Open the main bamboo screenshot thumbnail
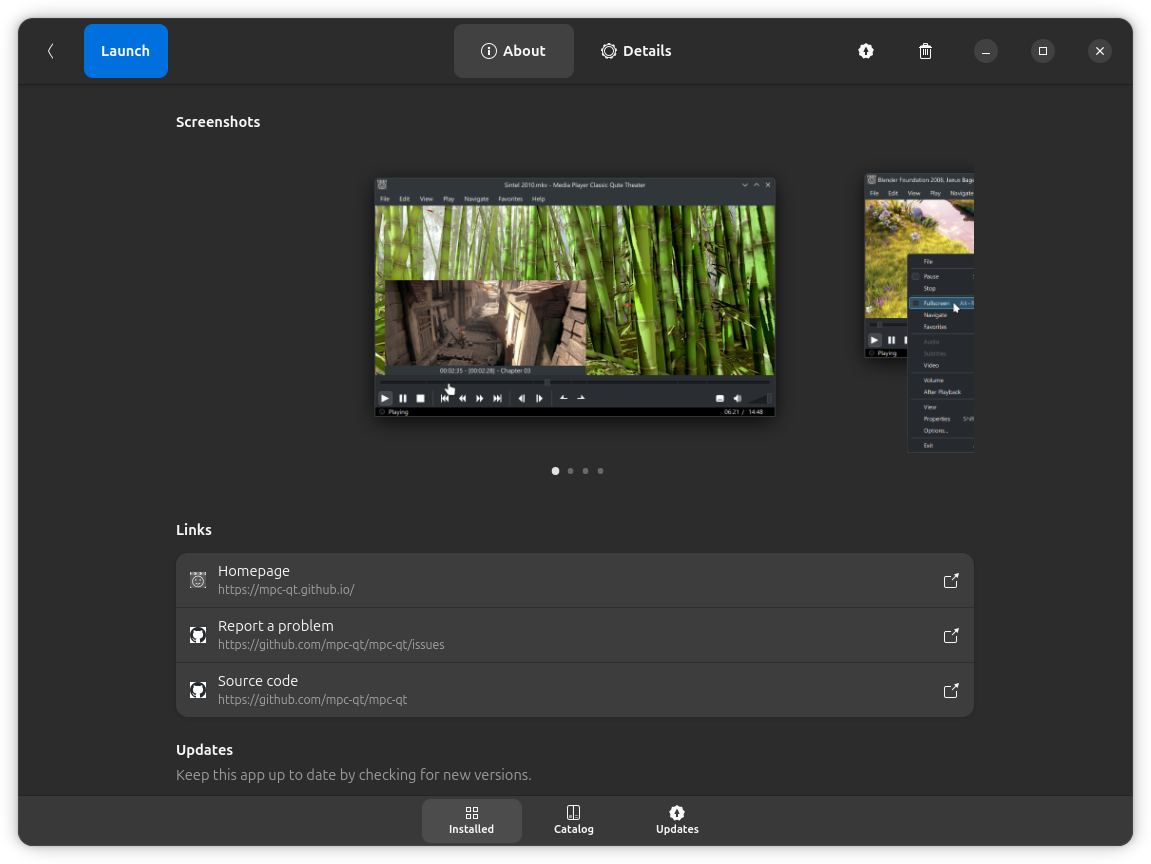 tap(574, 297)
